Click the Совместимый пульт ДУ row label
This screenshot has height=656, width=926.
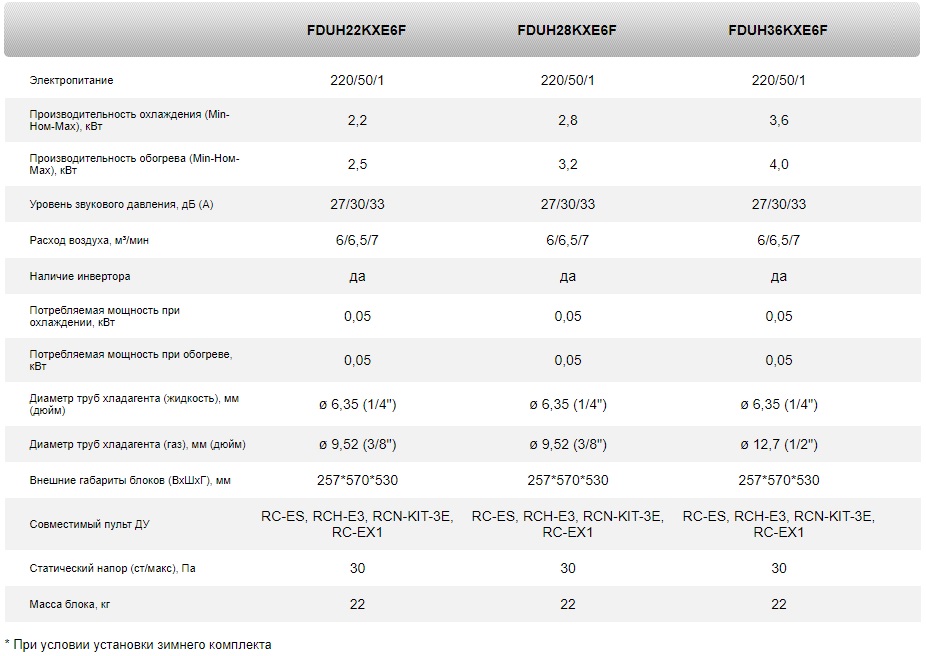[89, 524]
